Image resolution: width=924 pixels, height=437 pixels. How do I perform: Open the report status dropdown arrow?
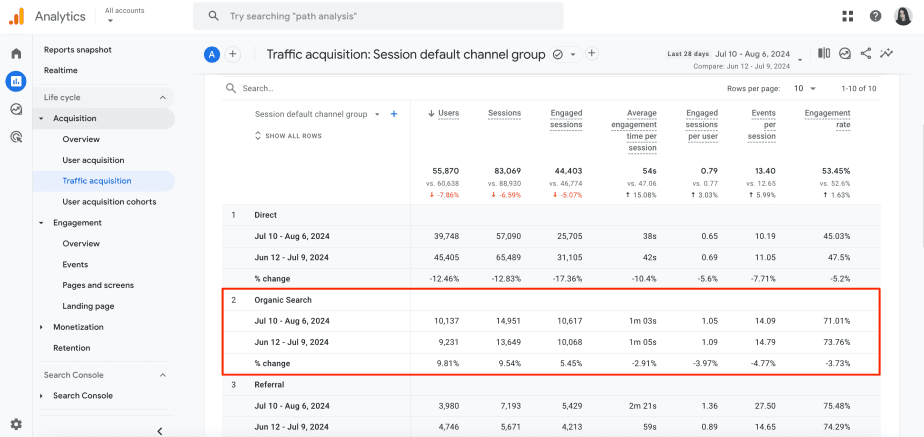click(x=572, y=54)
